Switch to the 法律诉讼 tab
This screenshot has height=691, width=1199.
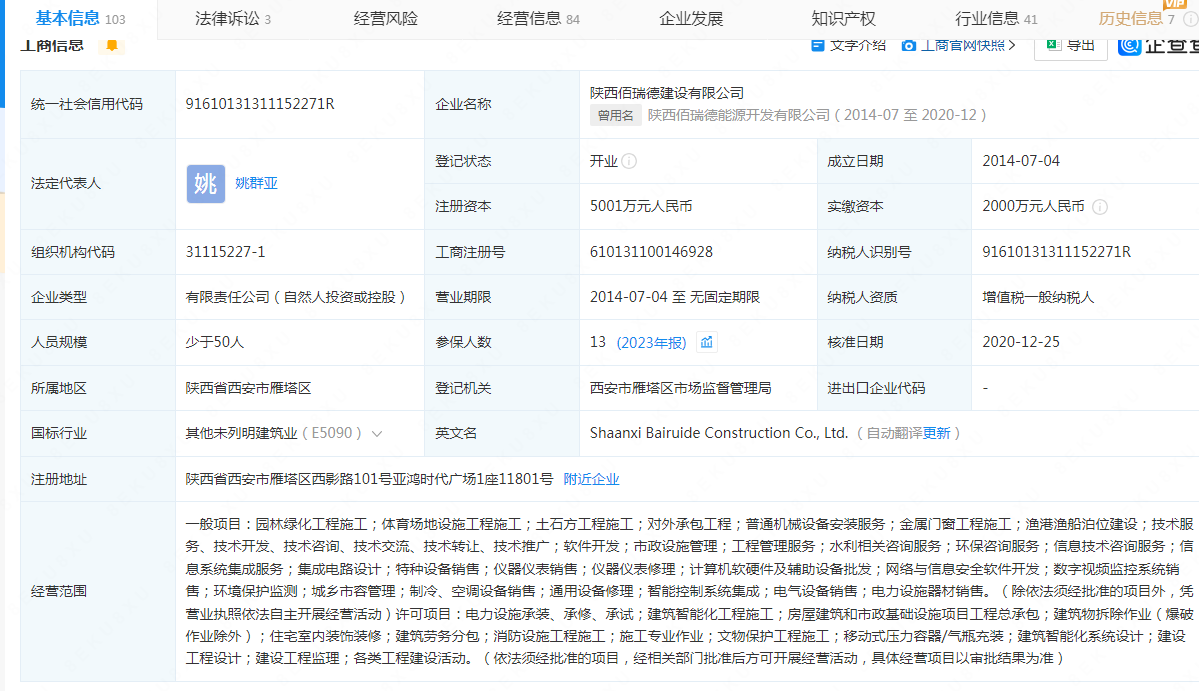(232, 19)
